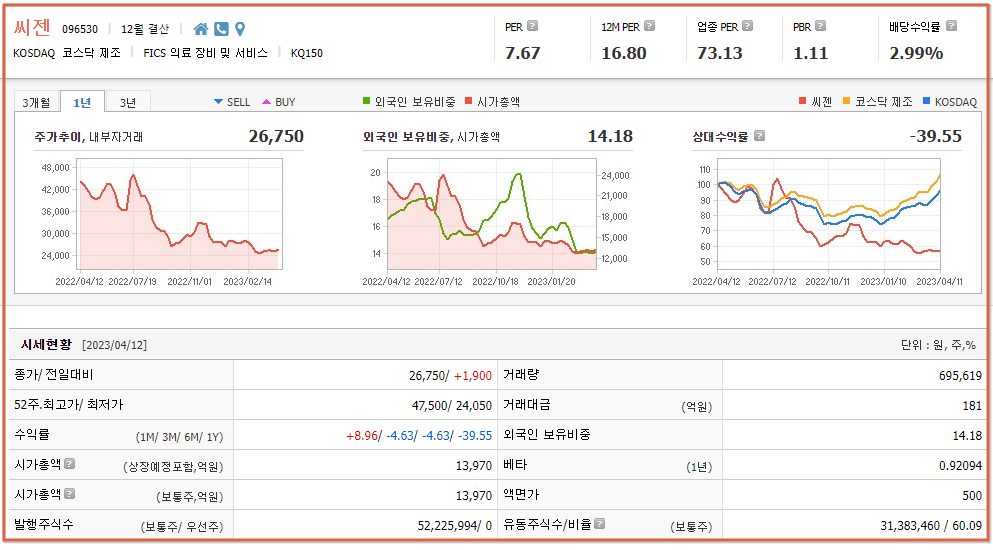The width and height of the screenshot is (993, 550).
Task: Click the 내부자거래 chart title text
Action: pyautogui.click(x=116, y=137)
